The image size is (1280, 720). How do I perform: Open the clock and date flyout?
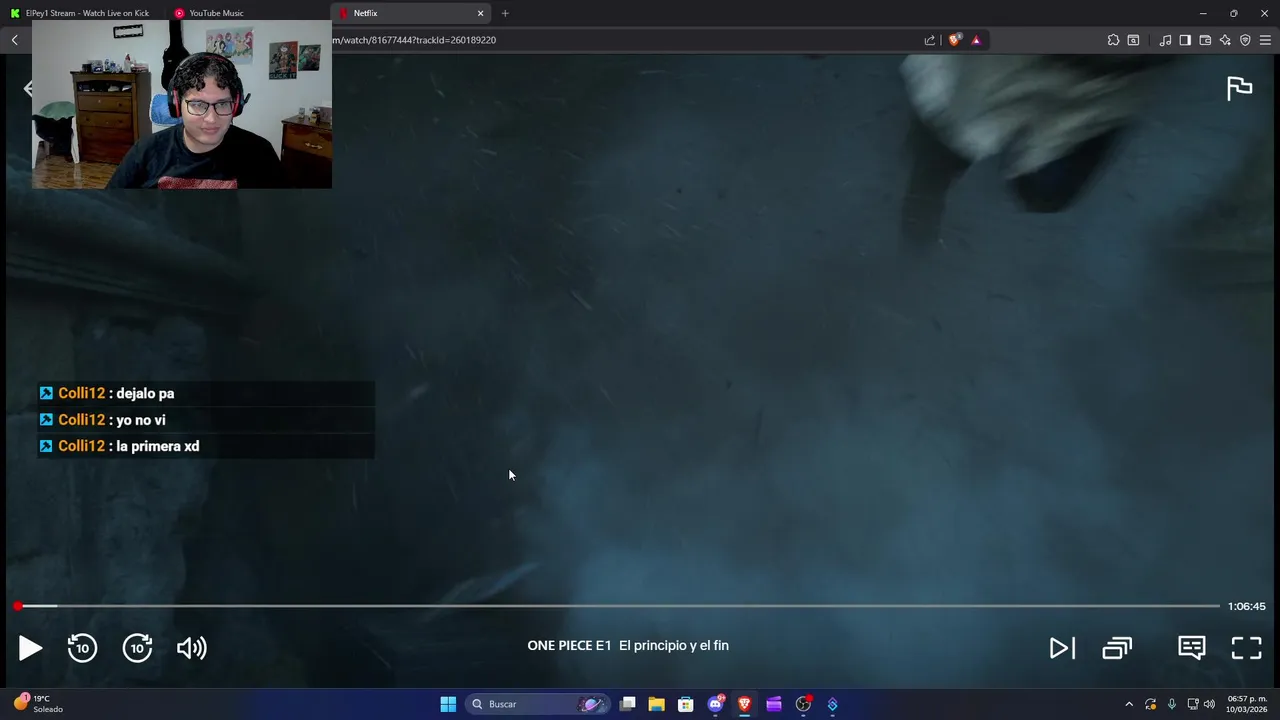(x=1247, y=704)
